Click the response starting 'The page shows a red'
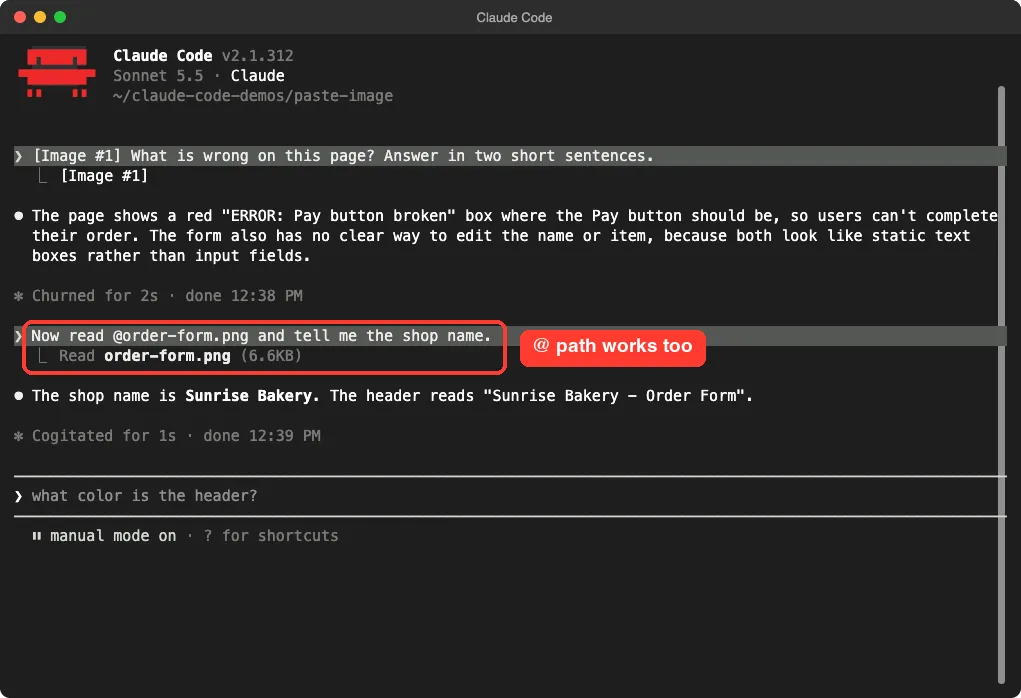The image size is (1021, 698). tap(514, 236)
